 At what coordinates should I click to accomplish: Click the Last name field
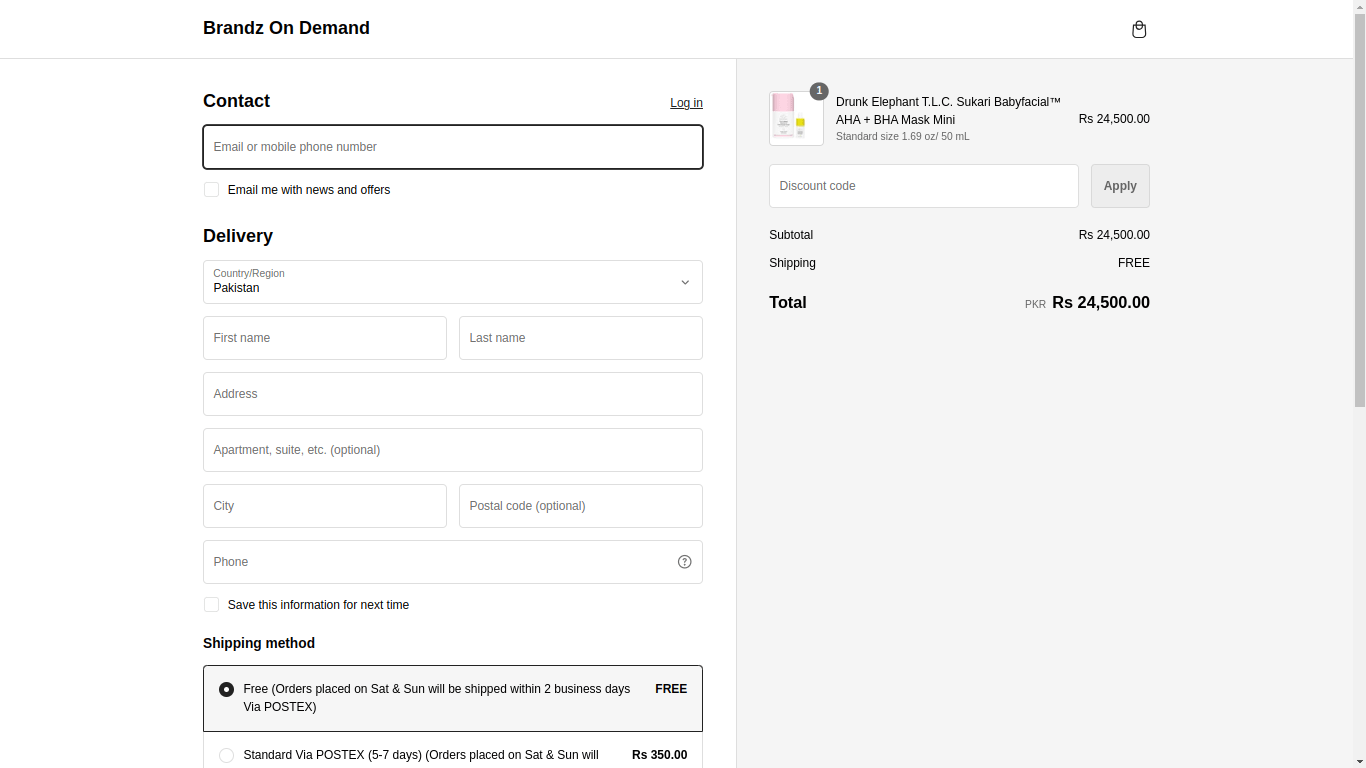click(x=580, y=338)
